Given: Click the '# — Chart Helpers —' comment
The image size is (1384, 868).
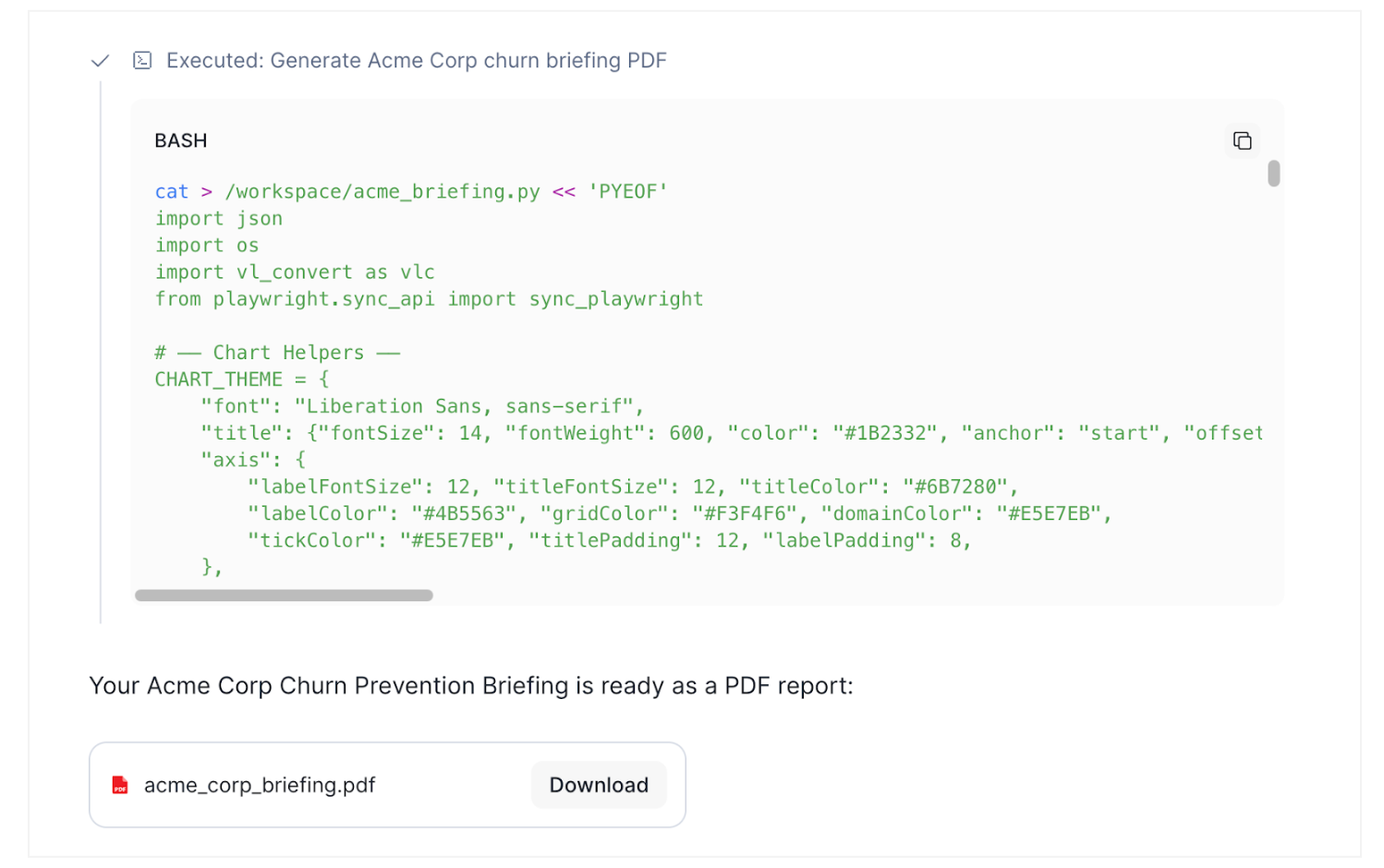Looking at the screenshot, I should (x=277, y=353).
